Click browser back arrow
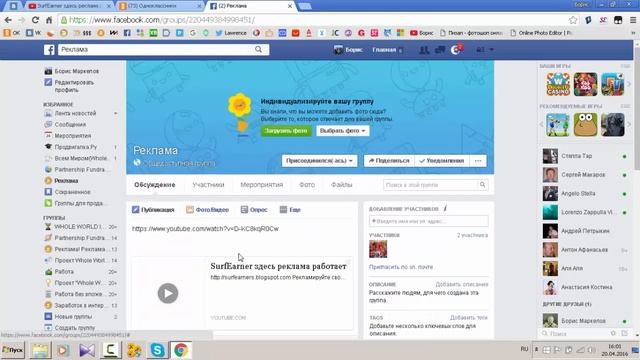This screenshot has height=360, width=640. click(8, 20)
